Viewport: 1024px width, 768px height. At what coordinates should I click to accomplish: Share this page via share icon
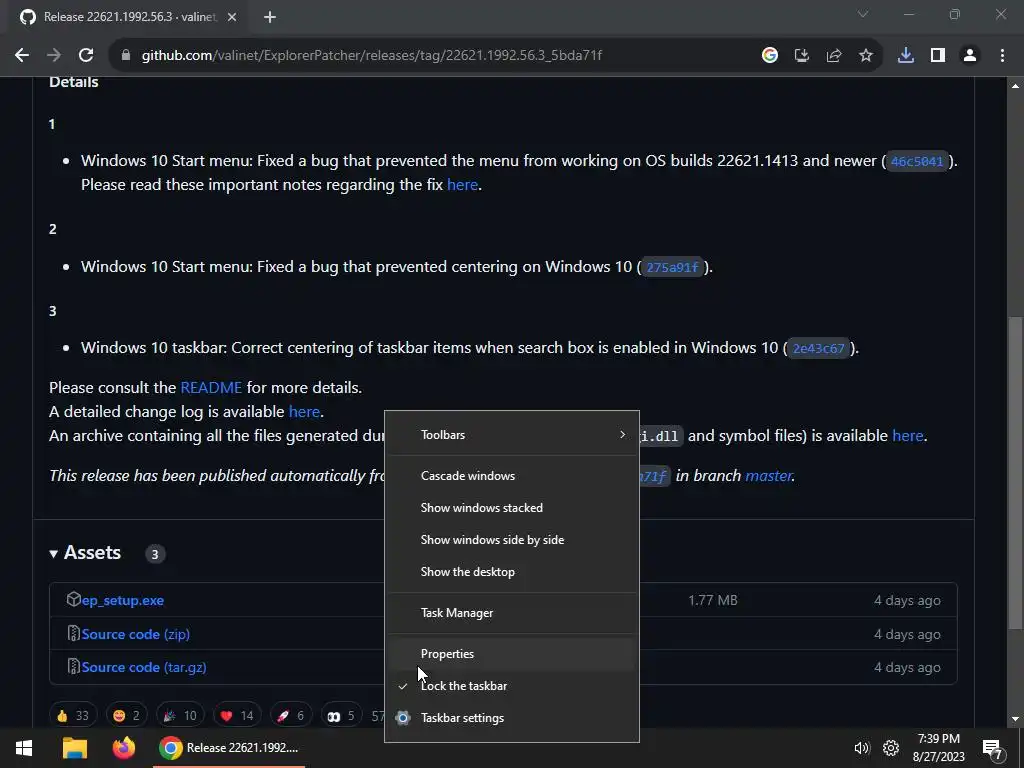(x=834, y=56)
